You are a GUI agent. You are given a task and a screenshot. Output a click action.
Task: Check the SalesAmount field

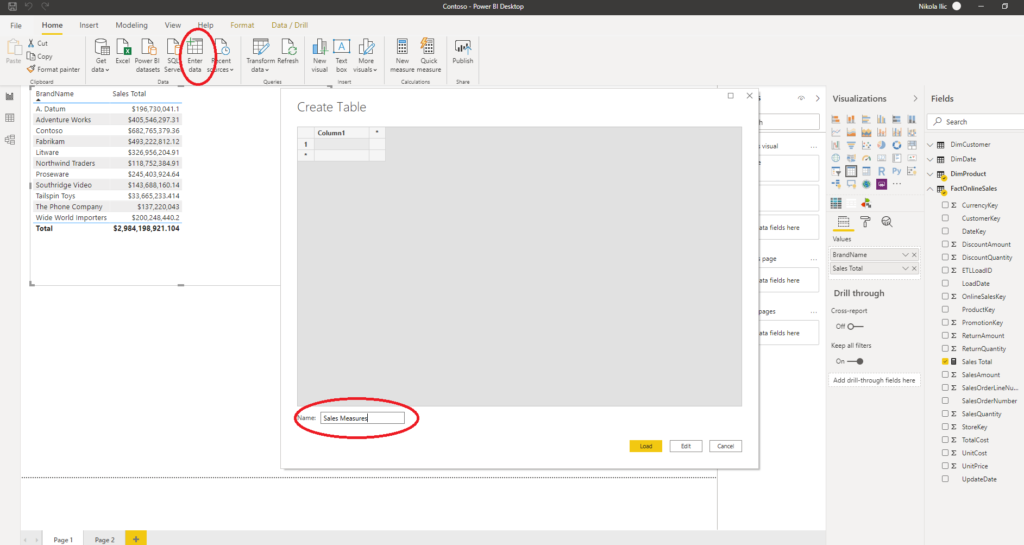945,375
